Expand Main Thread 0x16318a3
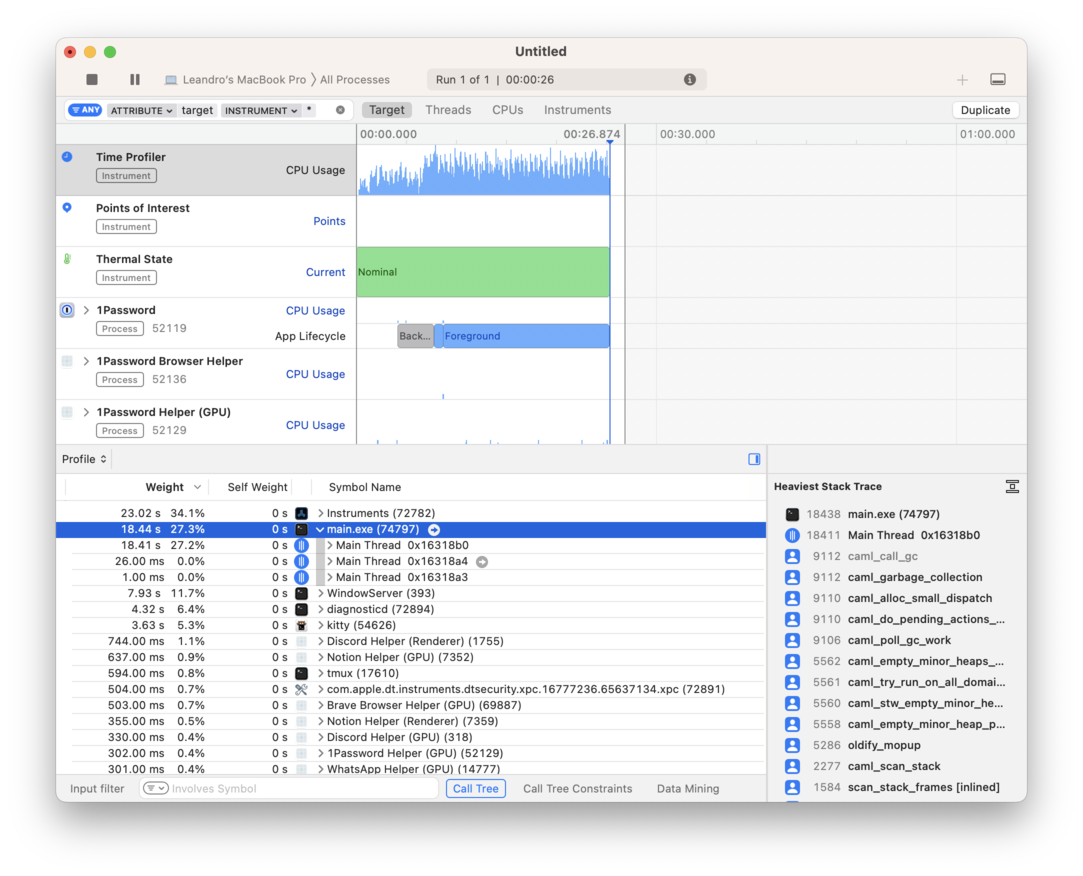 click(x=330, y=578)
